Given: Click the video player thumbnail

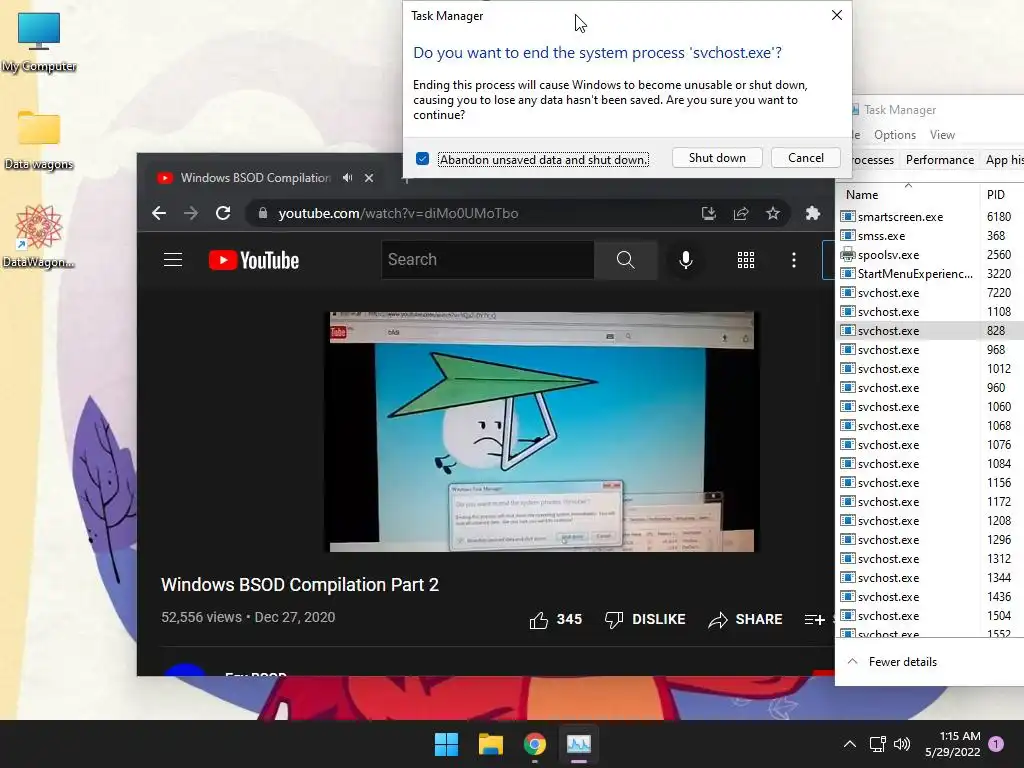Looking at the screenshot, I should point(541,432).
